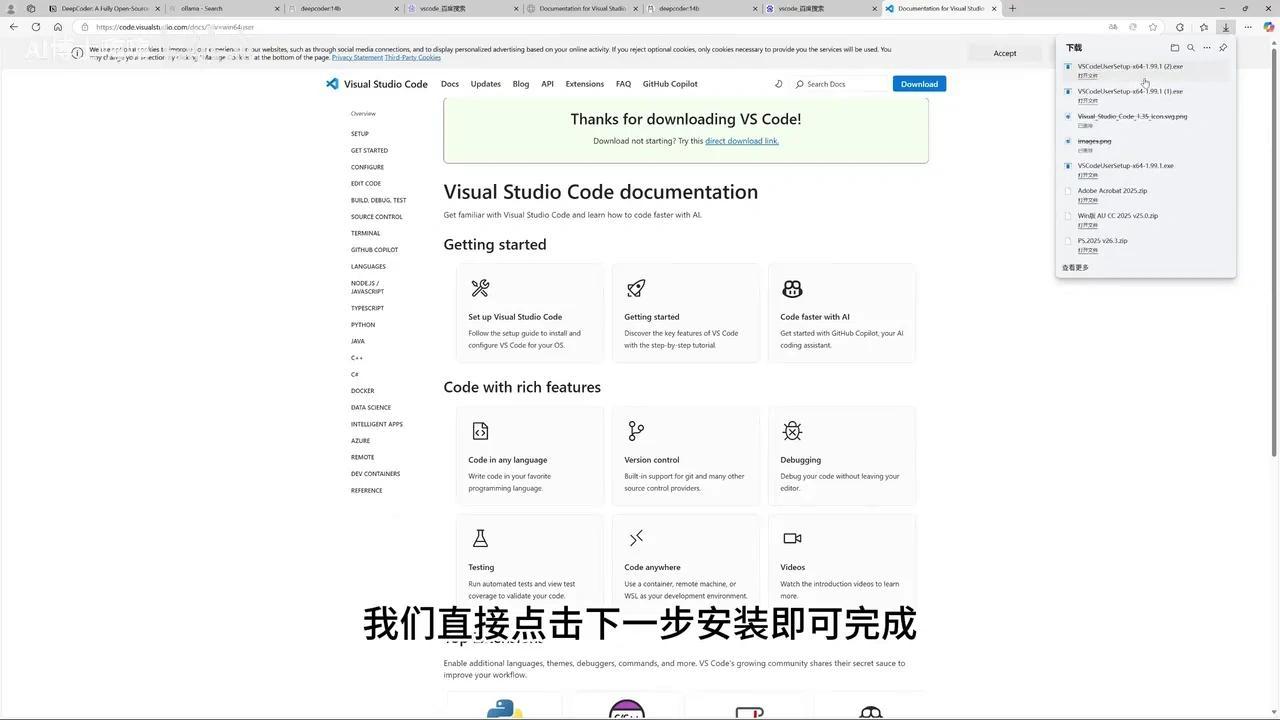
Task: Click the cookie banner info icon
Action: [77, 53]
